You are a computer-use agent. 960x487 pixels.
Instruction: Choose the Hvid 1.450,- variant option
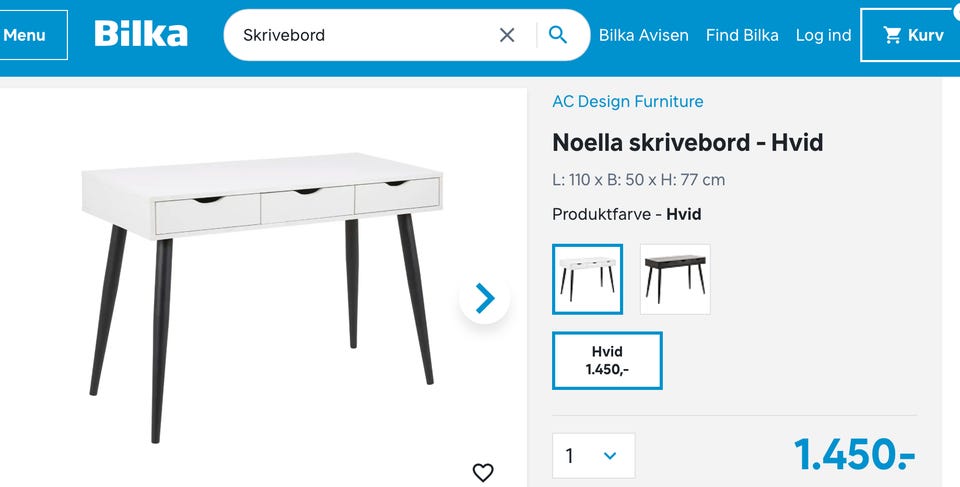pyautogui.click(x=607, y=361)
